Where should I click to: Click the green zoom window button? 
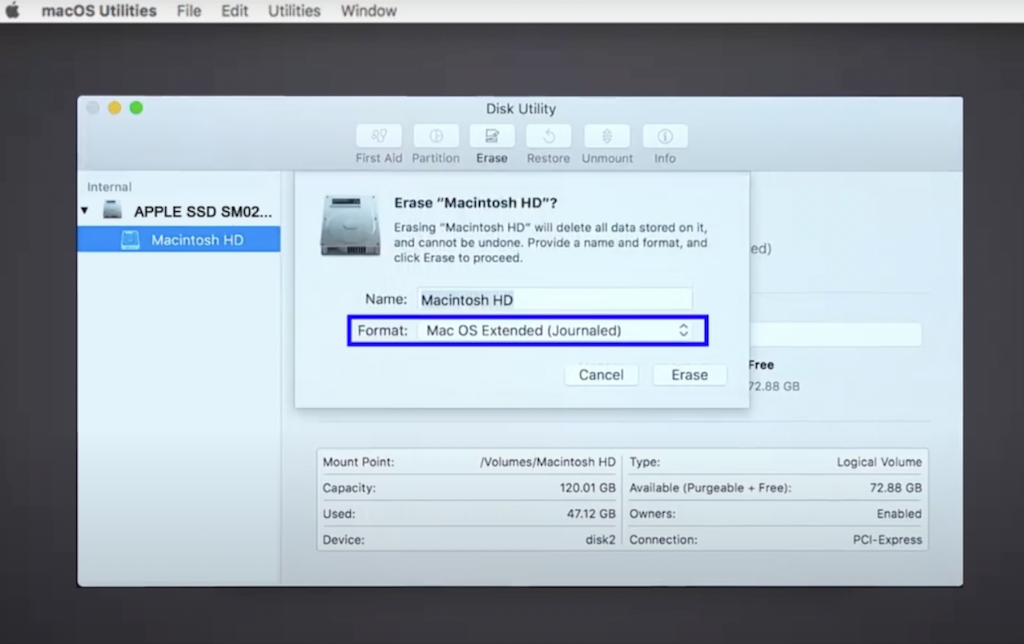(x=136, y=108)
